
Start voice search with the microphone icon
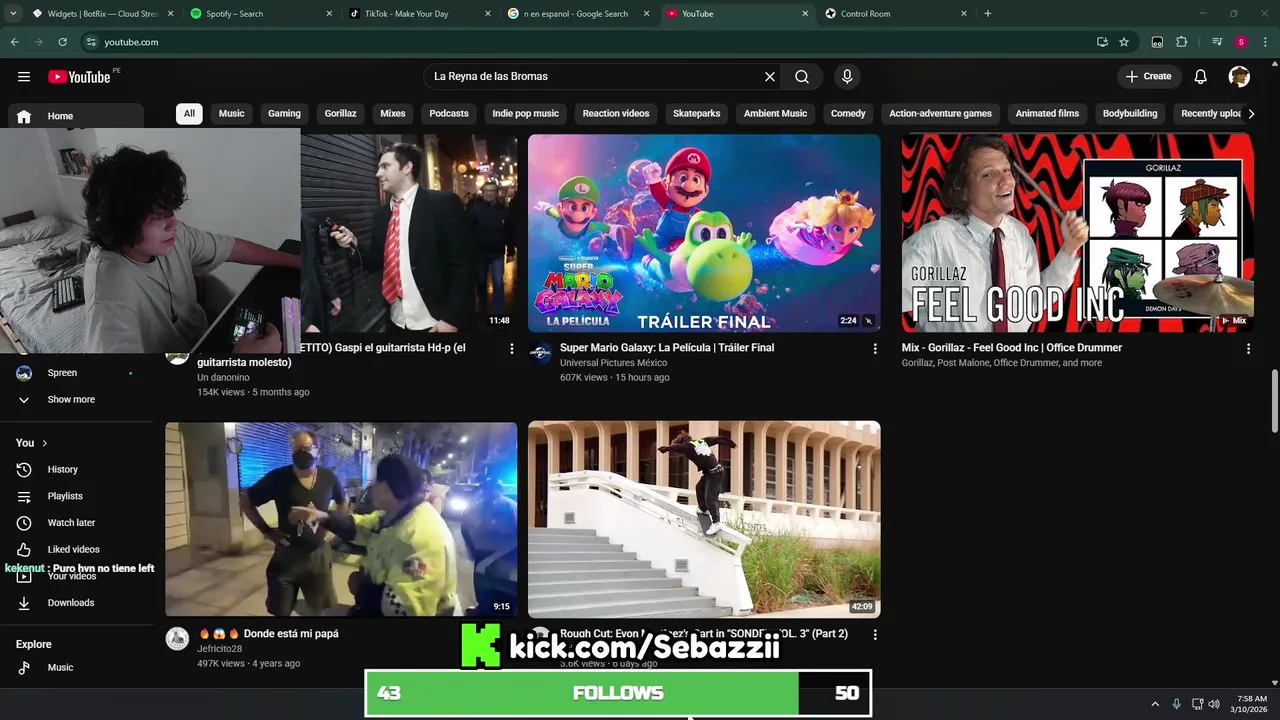[x=847, y=76]
